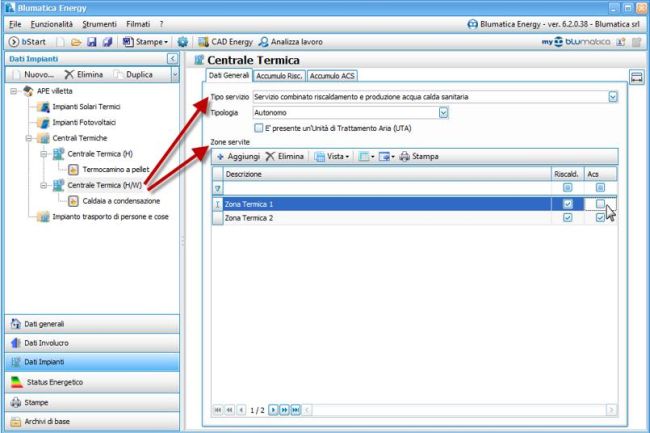Open File menu

point(15,24)
